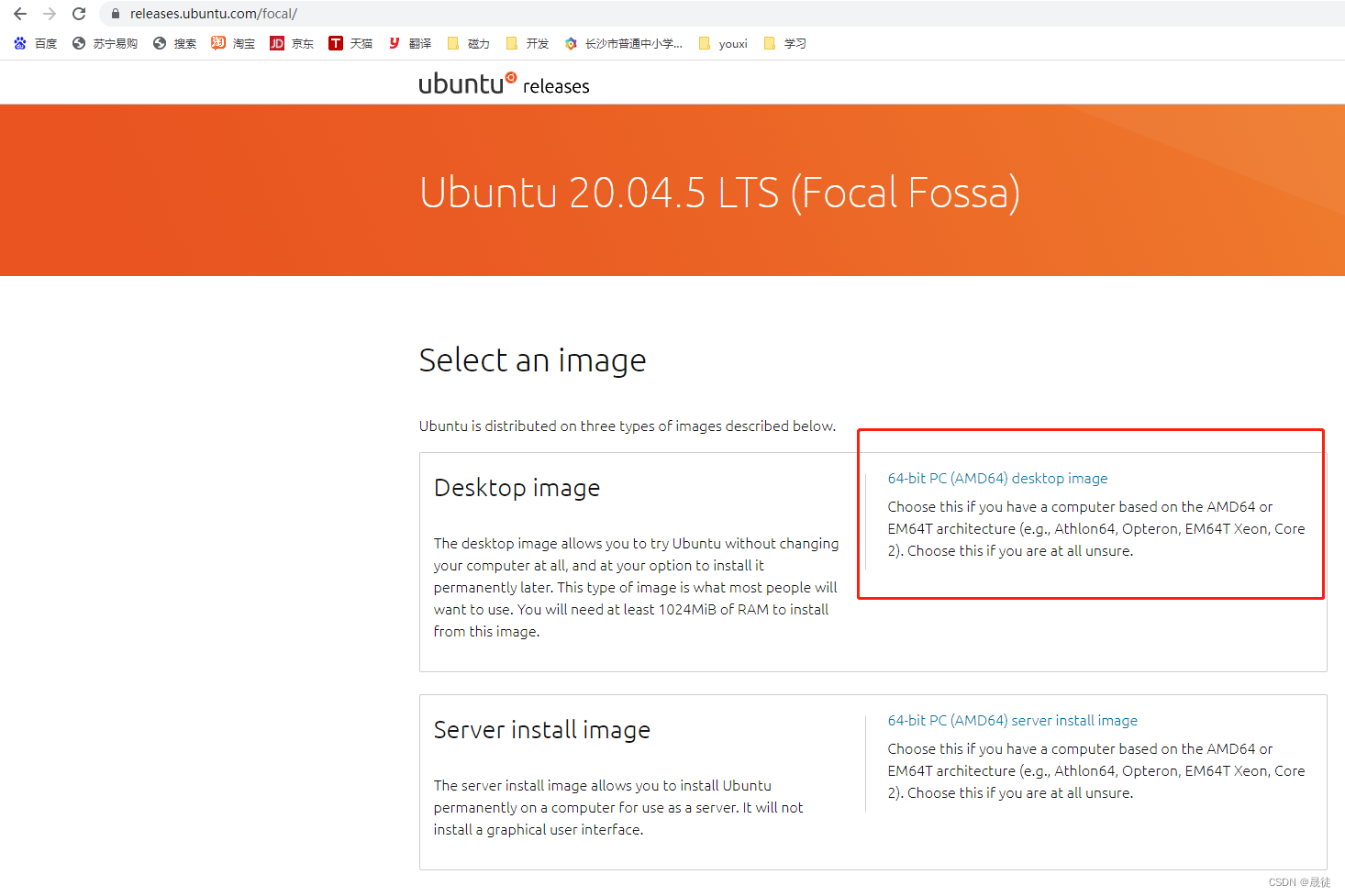Reload the page with refresh icon
The height and width of the screenshot is (896, 1345).
(79, 14)
